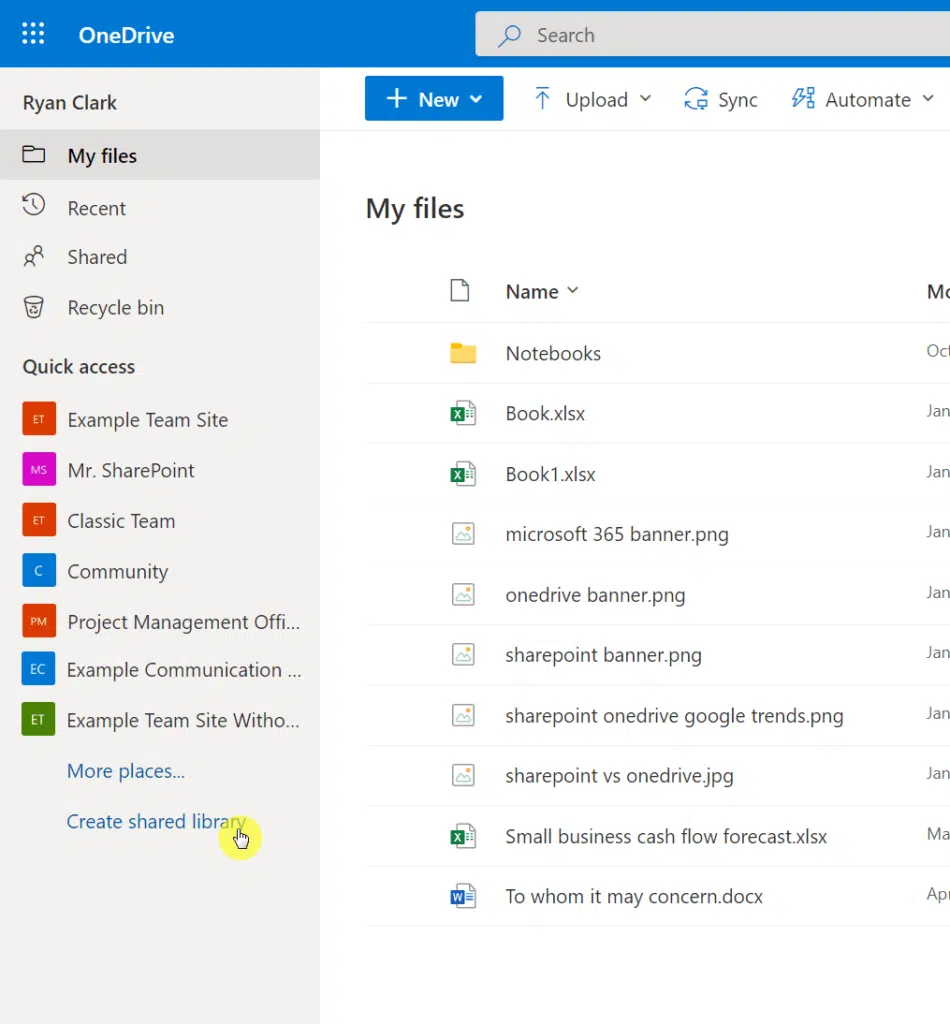
Task: Open Community site link
Action: click(x=118, y=571)
